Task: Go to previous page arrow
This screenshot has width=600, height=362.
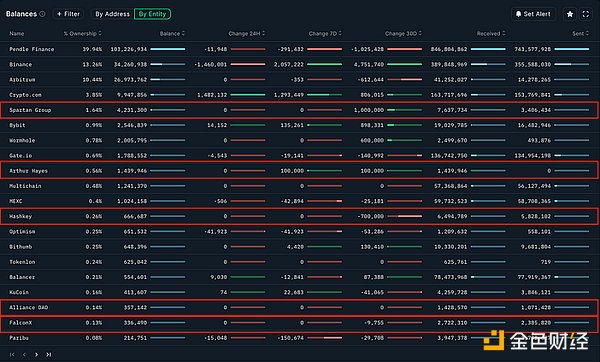Action: pos(24,354)
